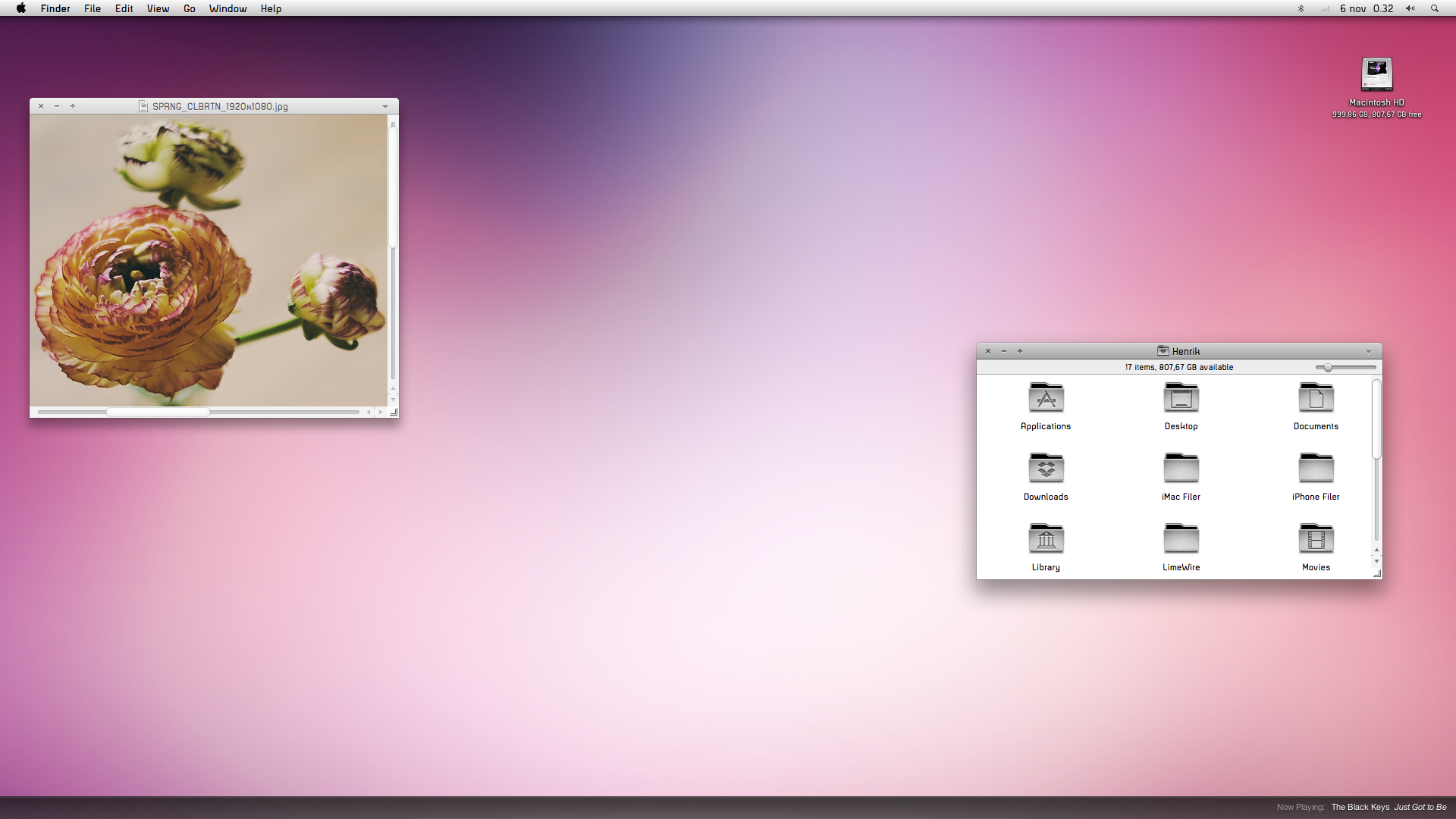Open the LimeWire folder icon

1181,539
